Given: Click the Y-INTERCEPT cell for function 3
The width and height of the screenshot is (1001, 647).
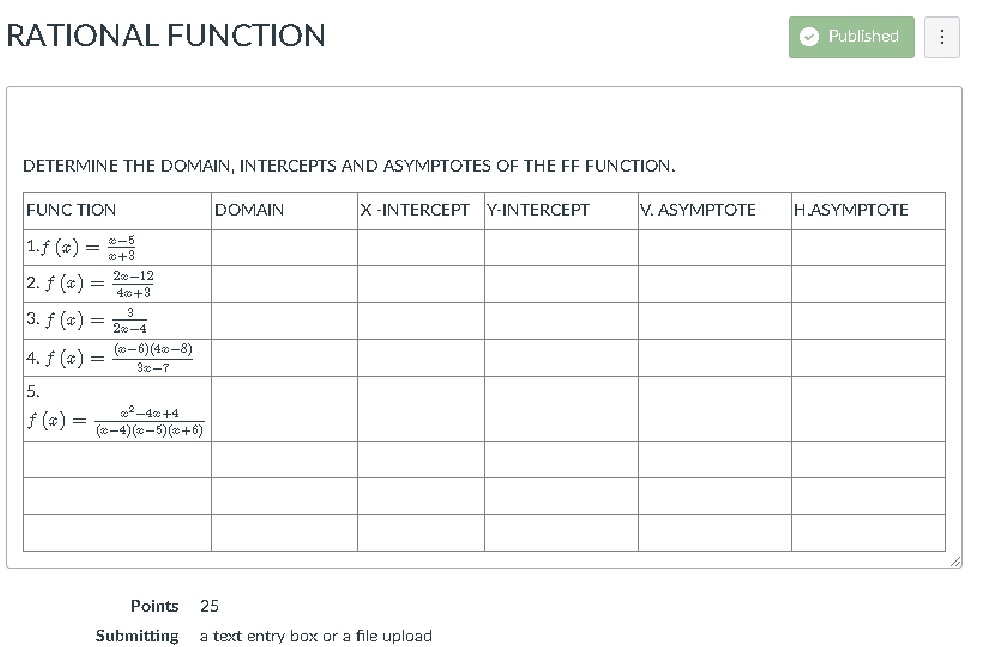Looking at the screenshot, I should click(559, 320).
